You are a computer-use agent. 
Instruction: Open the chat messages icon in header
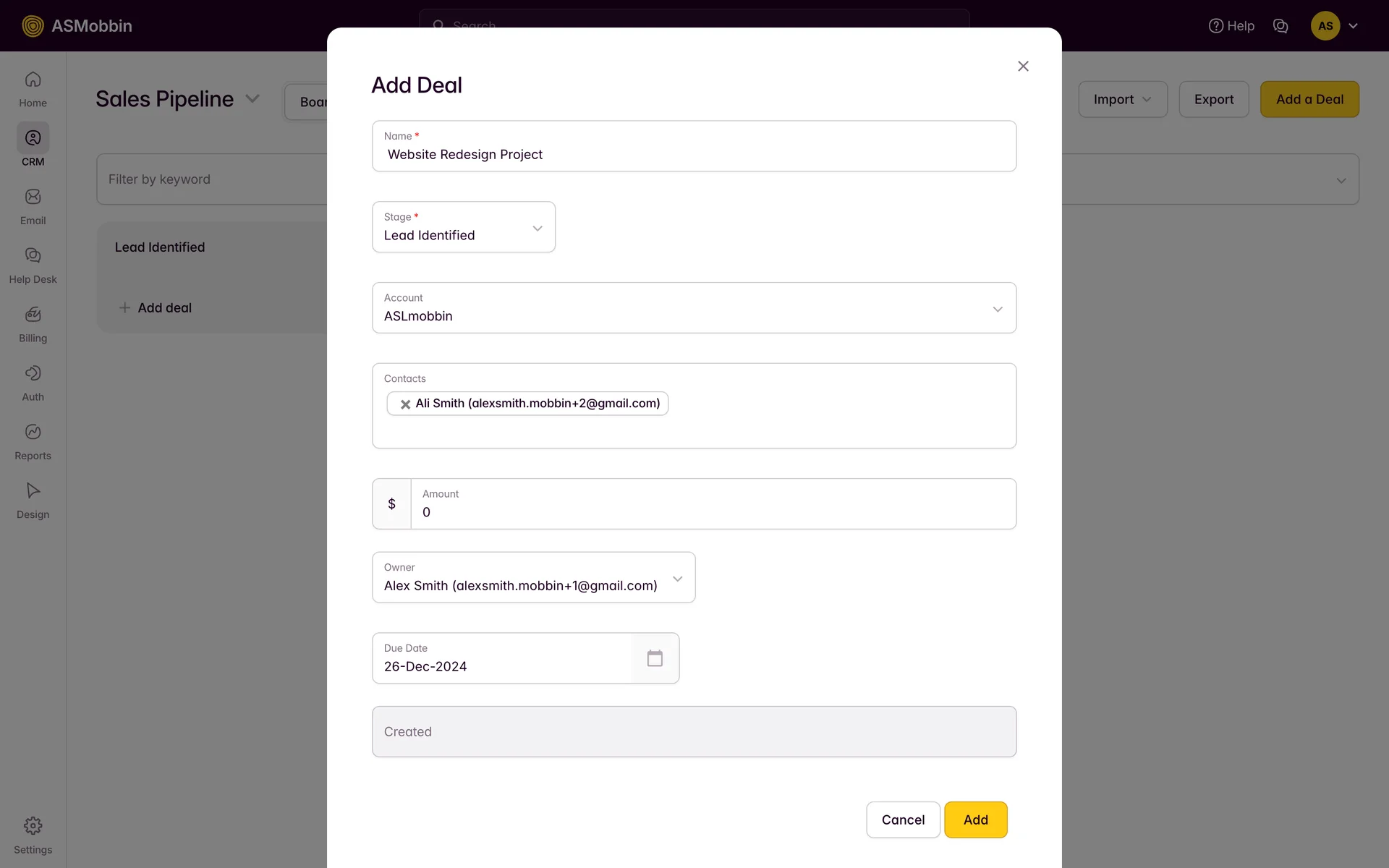pos(1280,26)
